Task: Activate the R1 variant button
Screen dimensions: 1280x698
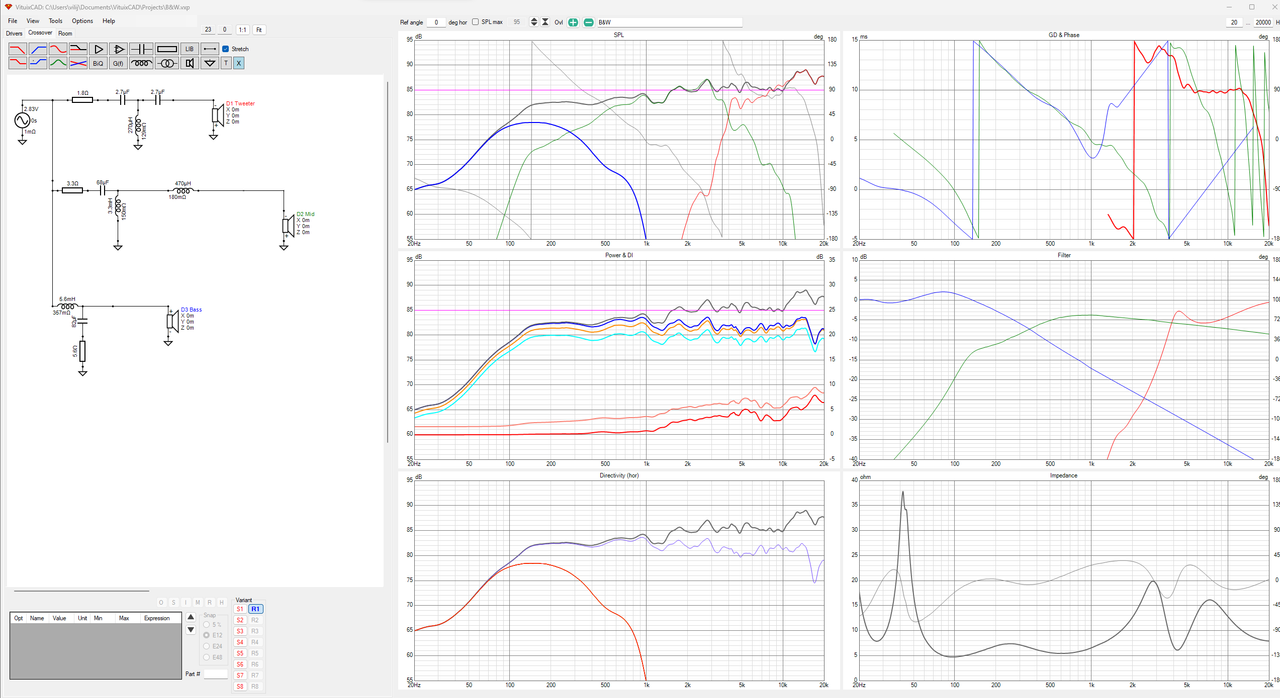Action: coord(256,609)
